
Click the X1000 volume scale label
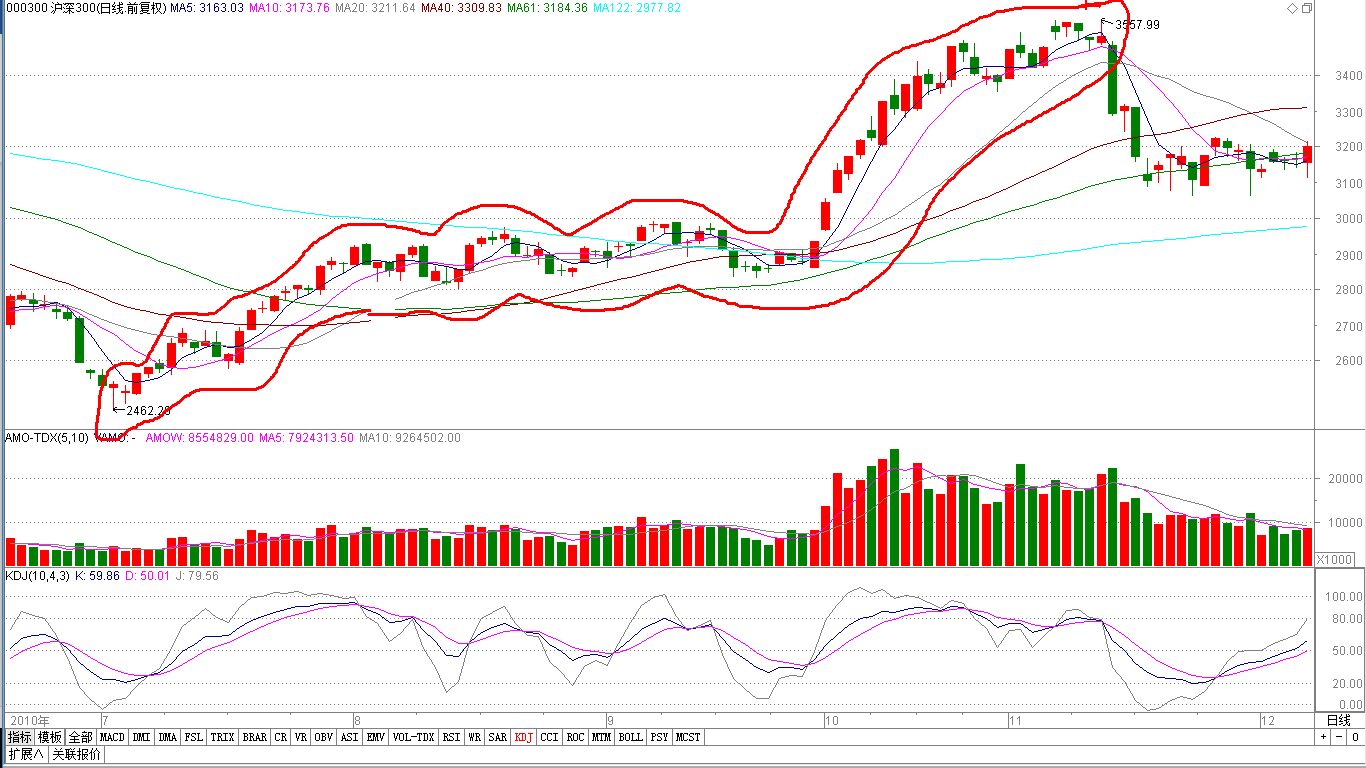pos(1337,559)
